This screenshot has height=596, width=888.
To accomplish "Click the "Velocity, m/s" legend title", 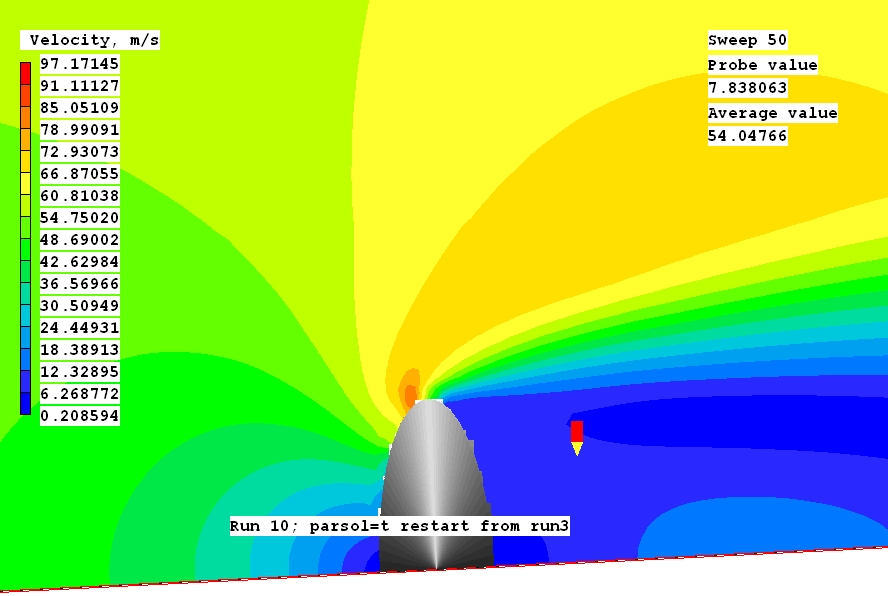I will [90, 40].
